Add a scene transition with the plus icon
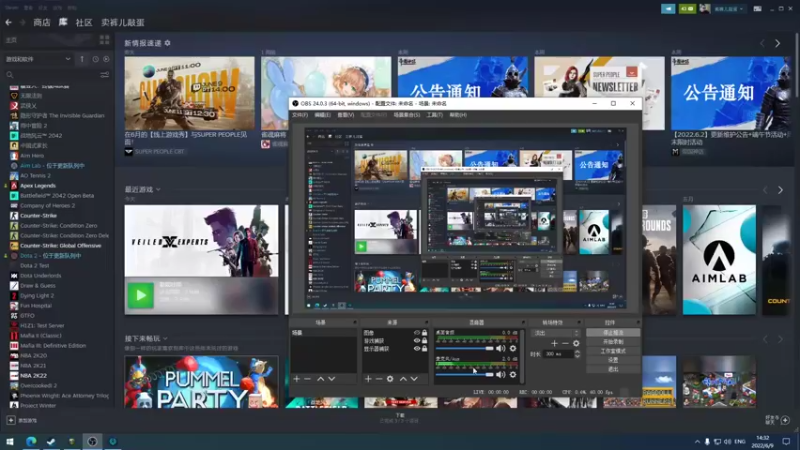 pos(554,343)
